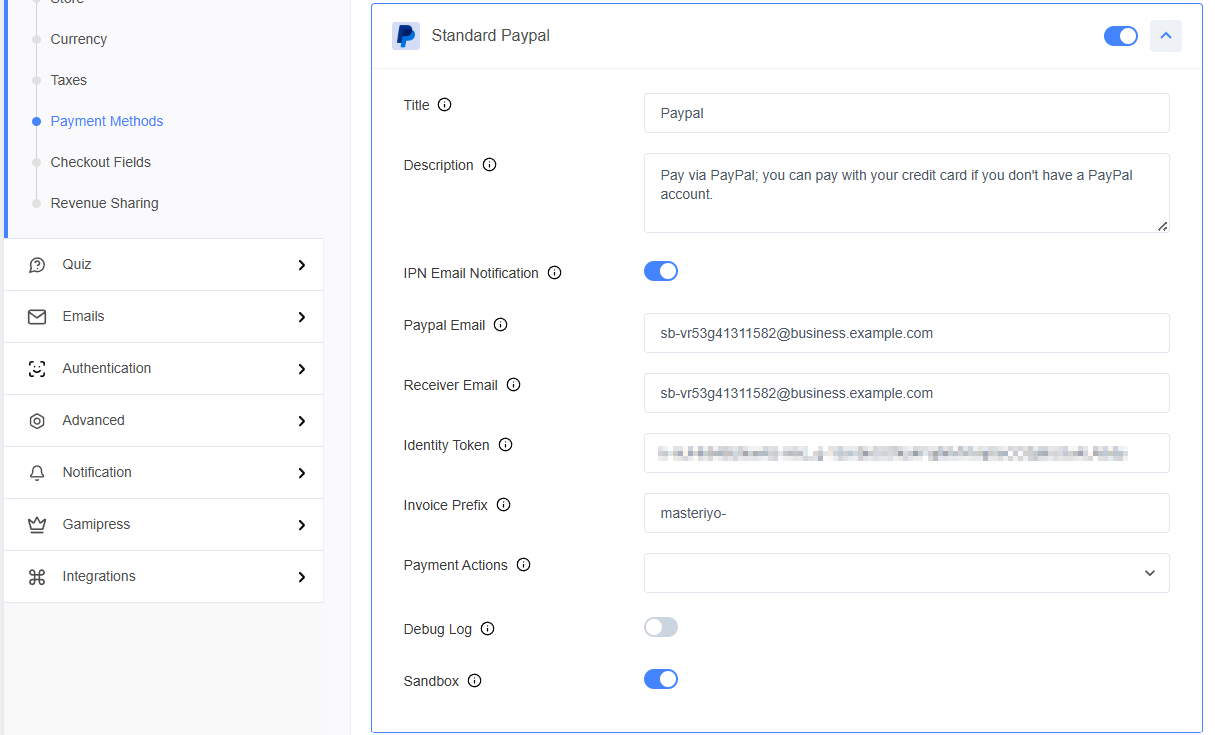Click the Advanced hexagon icon
Screen dimensions: 1215x735
(x=37, y=421)
